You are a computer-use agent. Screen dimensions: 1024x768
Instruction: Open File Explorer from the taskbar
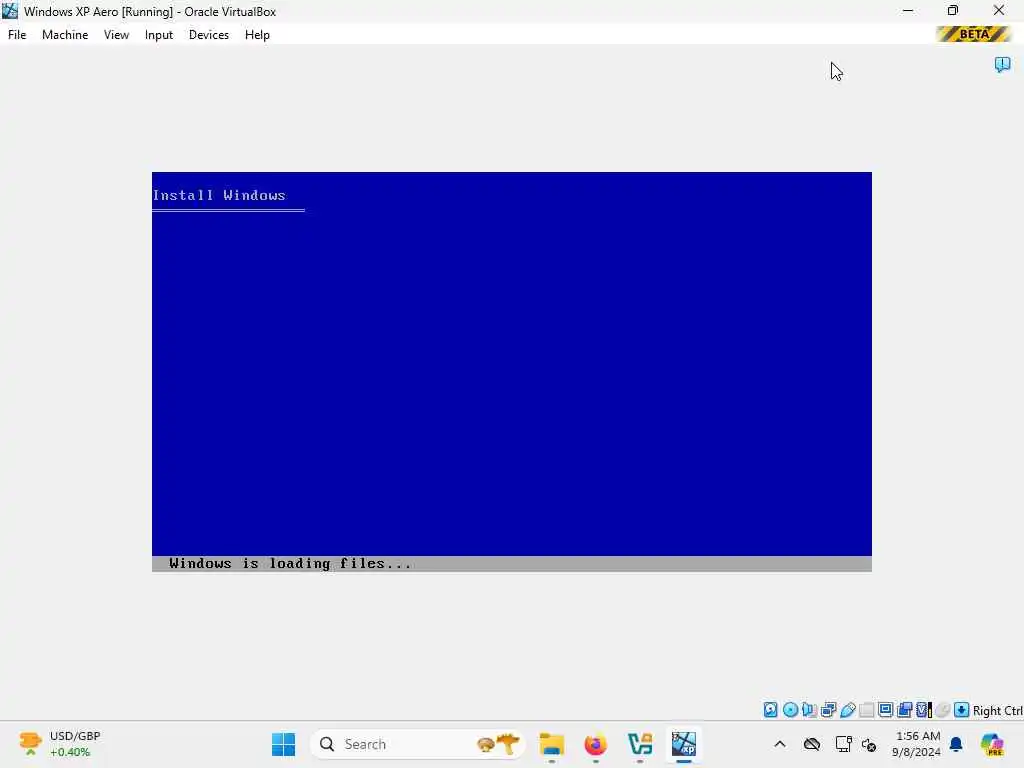pos(551,744)
